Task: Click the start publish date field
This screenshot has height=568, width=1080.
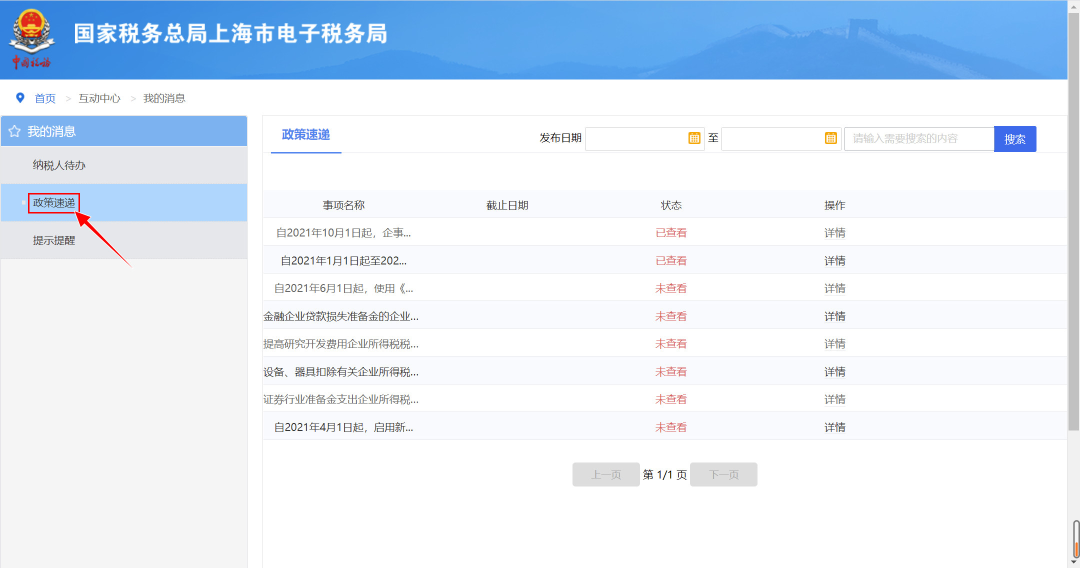Action: click(635, 138)
